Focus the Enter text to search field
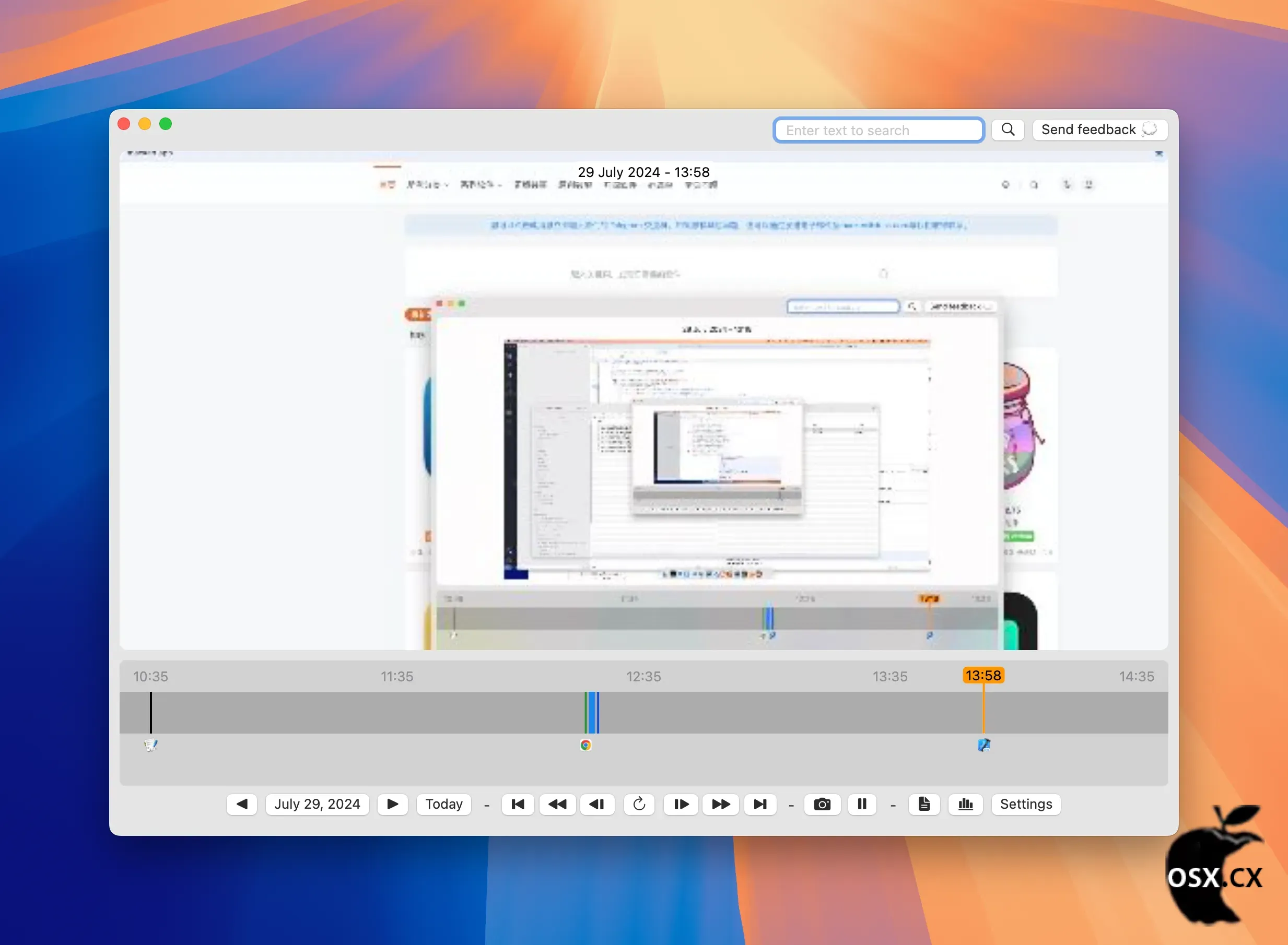1288x945 pixels. point(879,131)
